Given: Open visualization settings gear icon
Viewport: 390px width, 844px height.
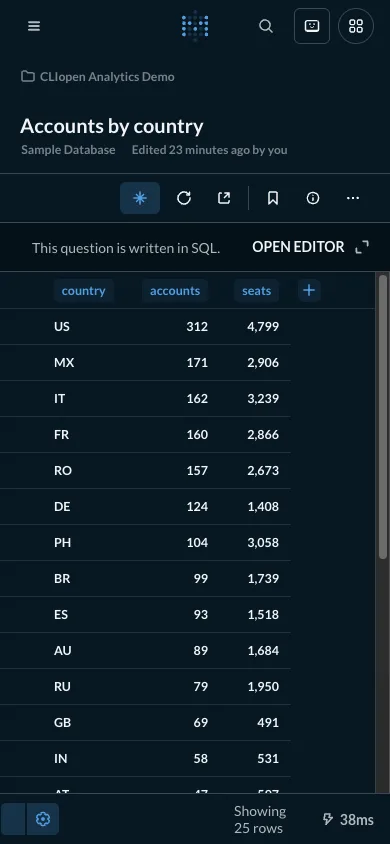Looking at the screenshot, I should coord(42,819).
